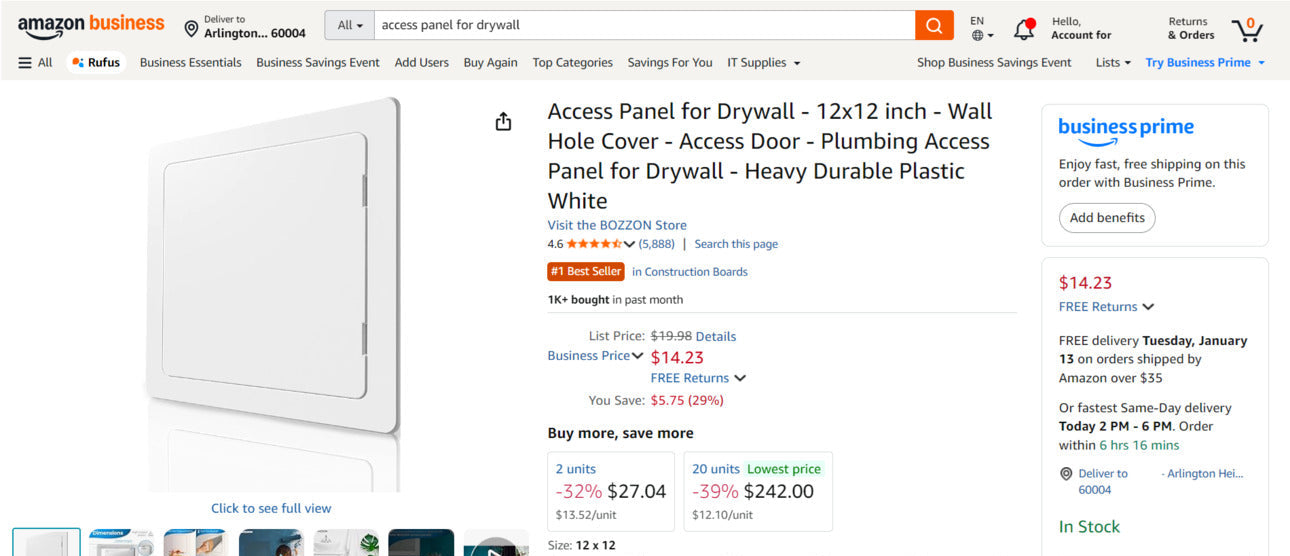The width and height of the screenshot is (1290, 556).
Task: Select the 2 units bulk pricing option
Action: coord(610,491)
